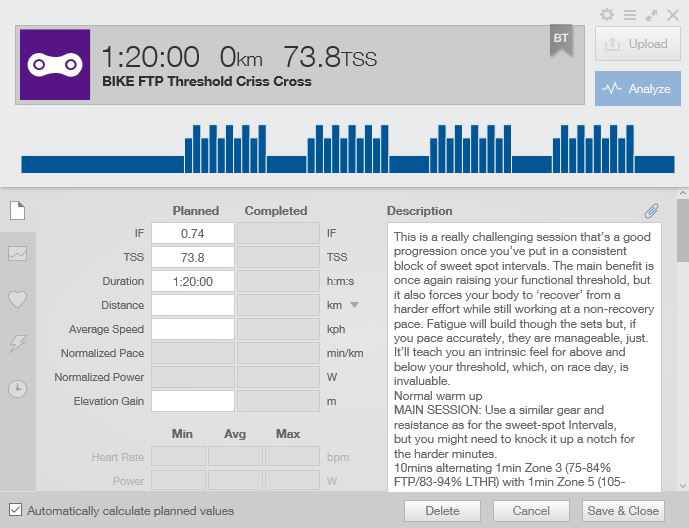Select the chart graph sidebar tab
The width and height of the screenshot is (689, 528).
18,254
